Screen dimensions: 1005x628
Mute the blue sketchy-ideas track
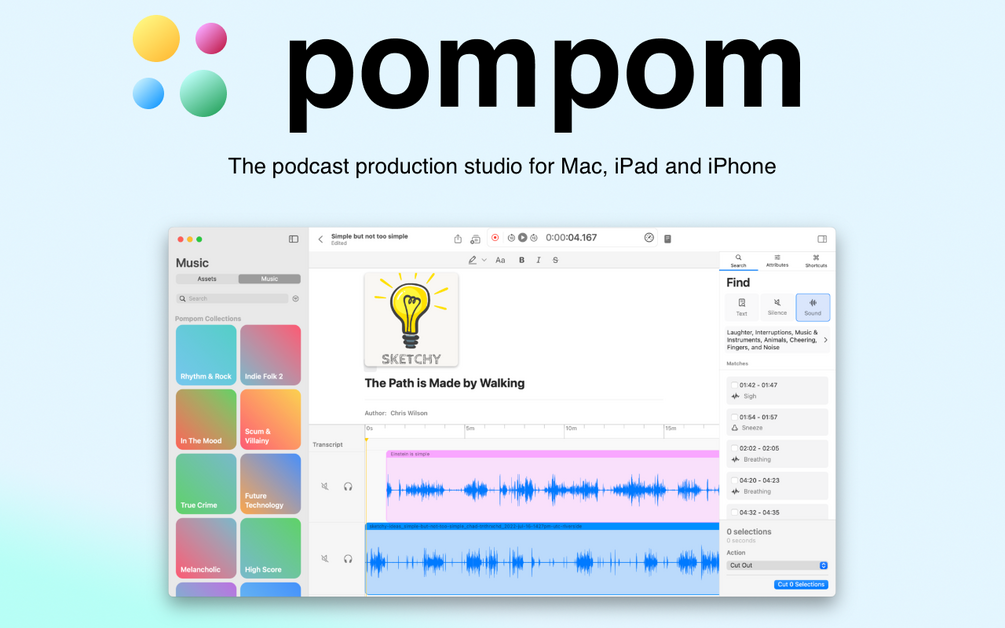[325, 559]
